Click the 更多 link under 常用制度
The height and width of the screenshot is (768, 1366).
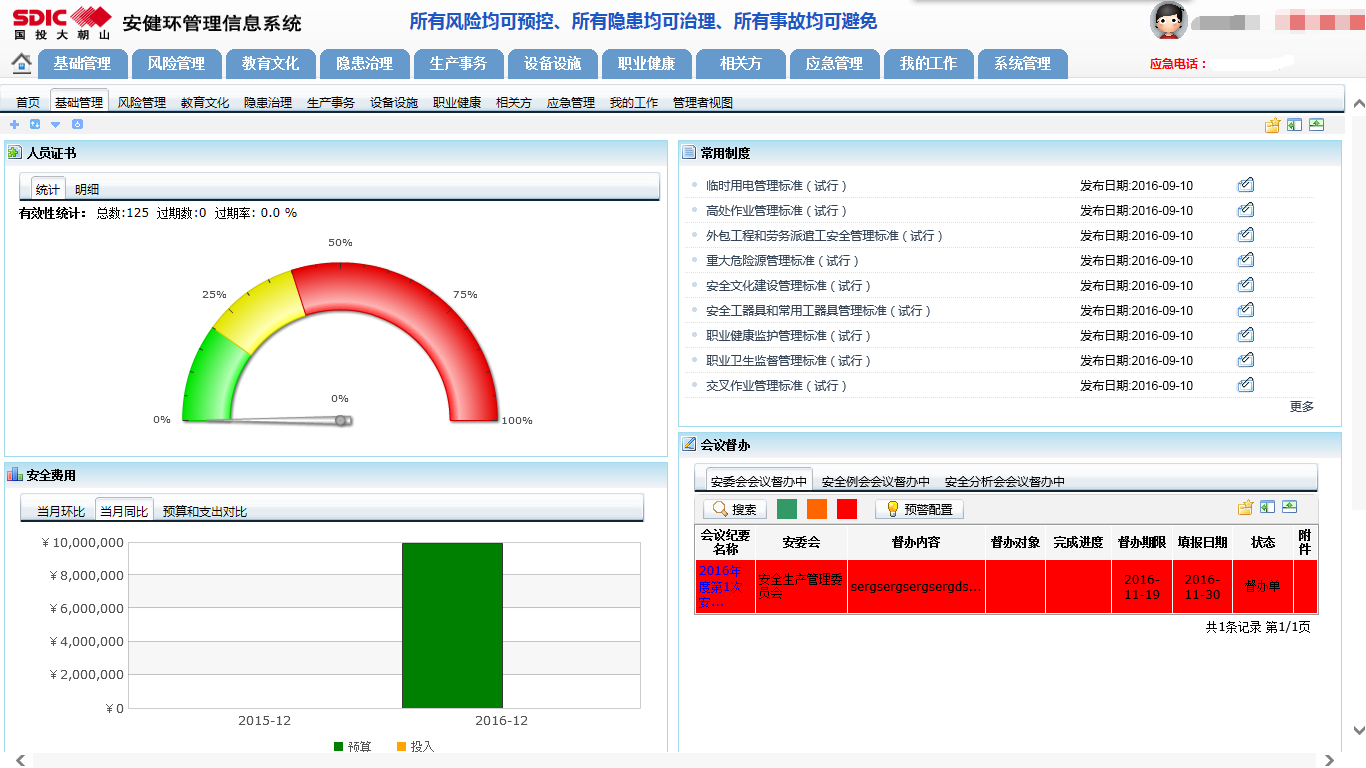[x=1301, y=407]
